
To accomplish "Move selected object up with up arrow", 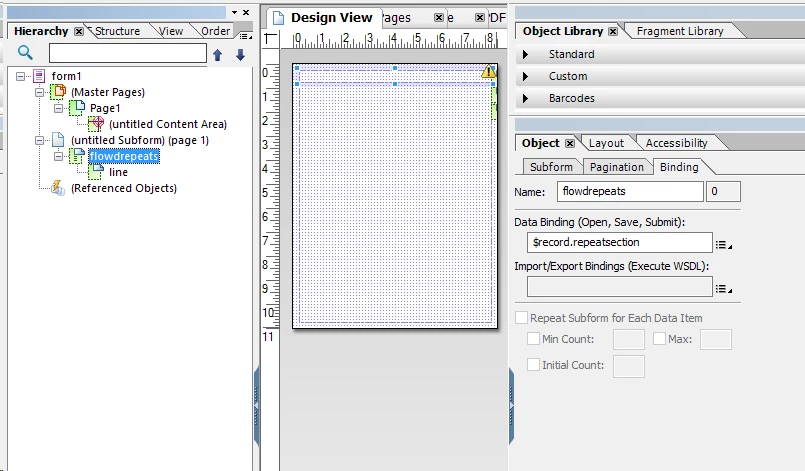I will pos(218,55).
